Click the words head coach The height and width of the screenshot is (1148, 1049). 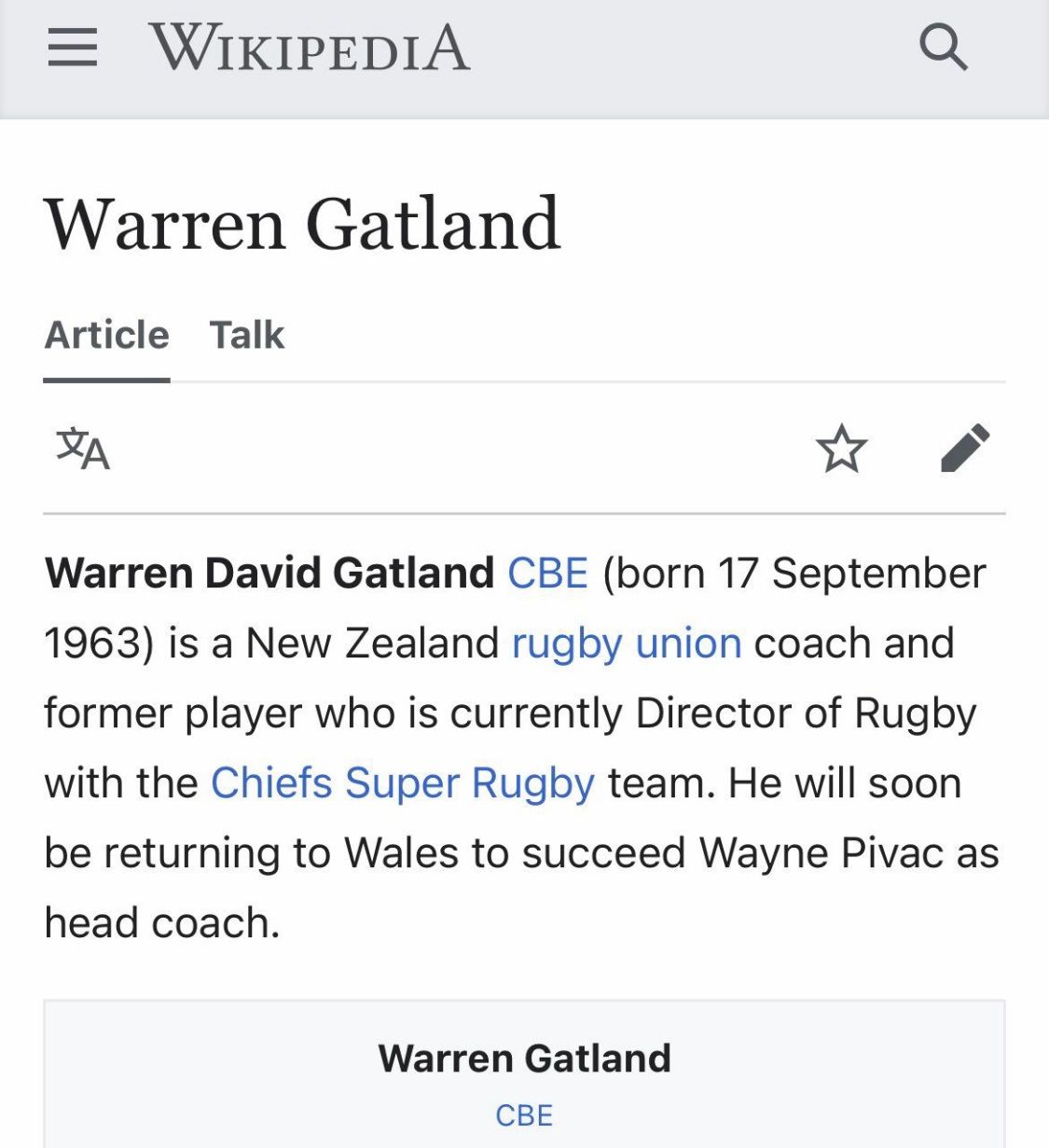[x=161, y=923]
